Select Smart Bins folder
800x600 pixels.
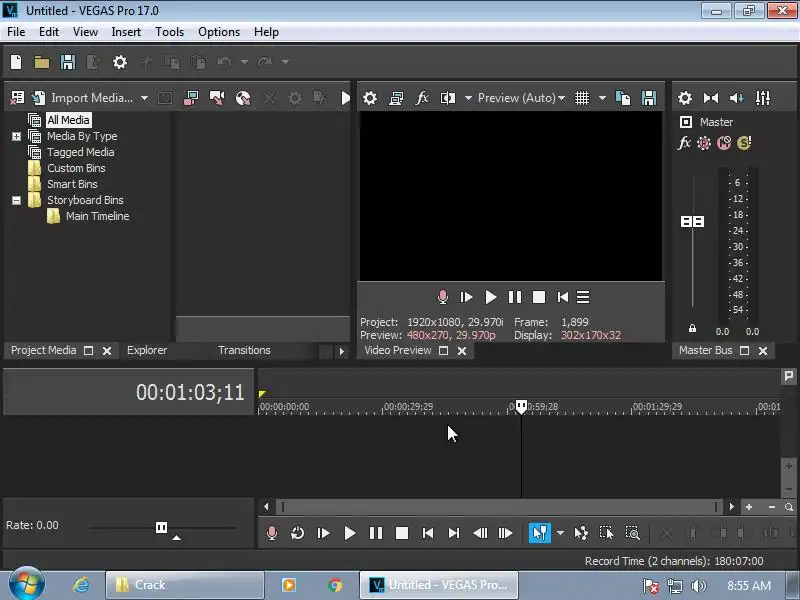pyautogui.click(x=72, y=184)
